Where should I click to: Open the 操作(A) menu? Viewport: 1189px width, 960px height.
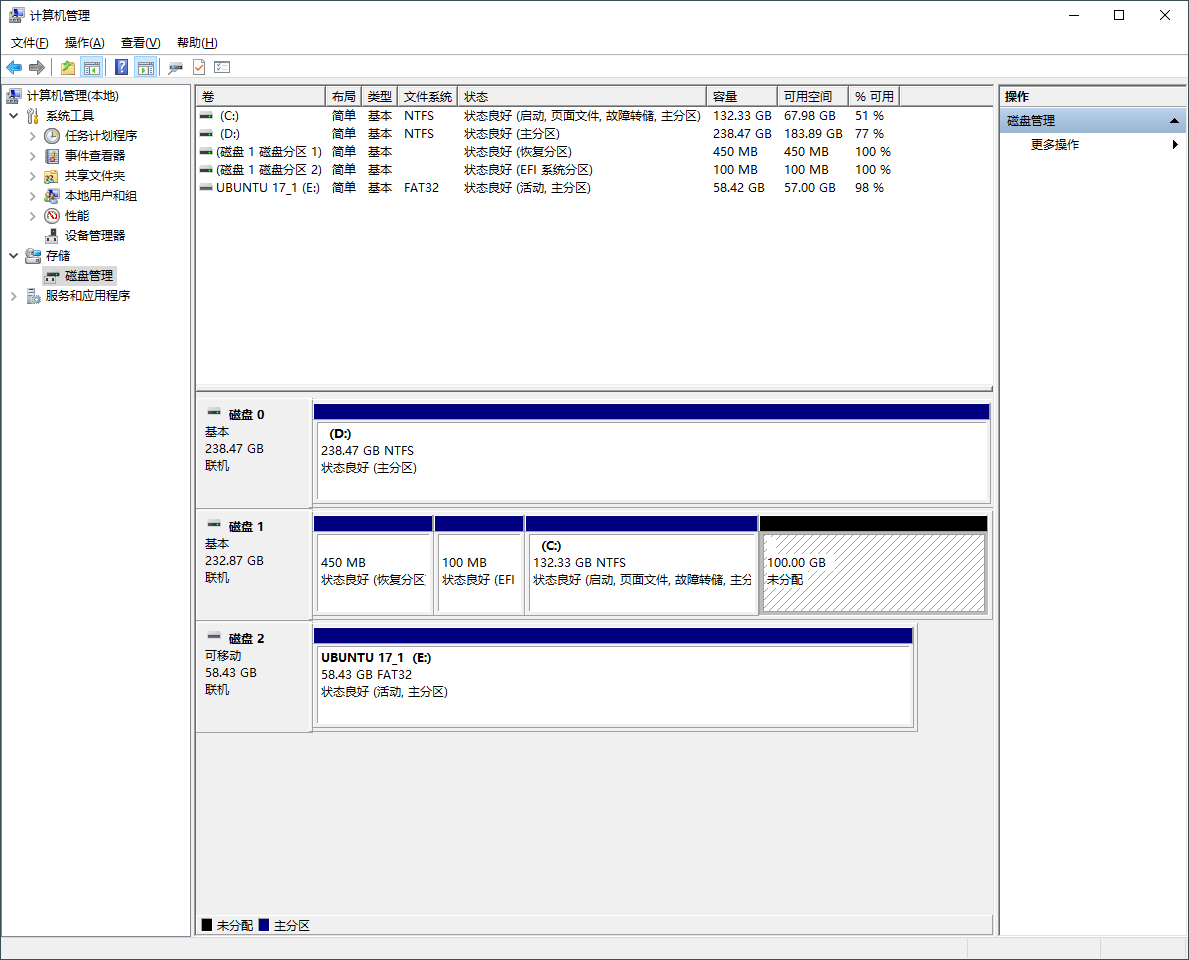pos(84,42)
